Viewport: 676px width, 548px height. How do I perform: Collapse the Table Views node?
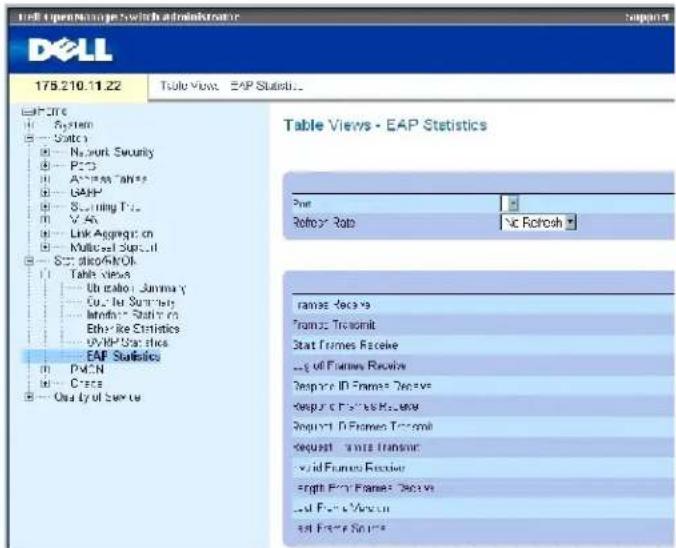pos(45,275)
